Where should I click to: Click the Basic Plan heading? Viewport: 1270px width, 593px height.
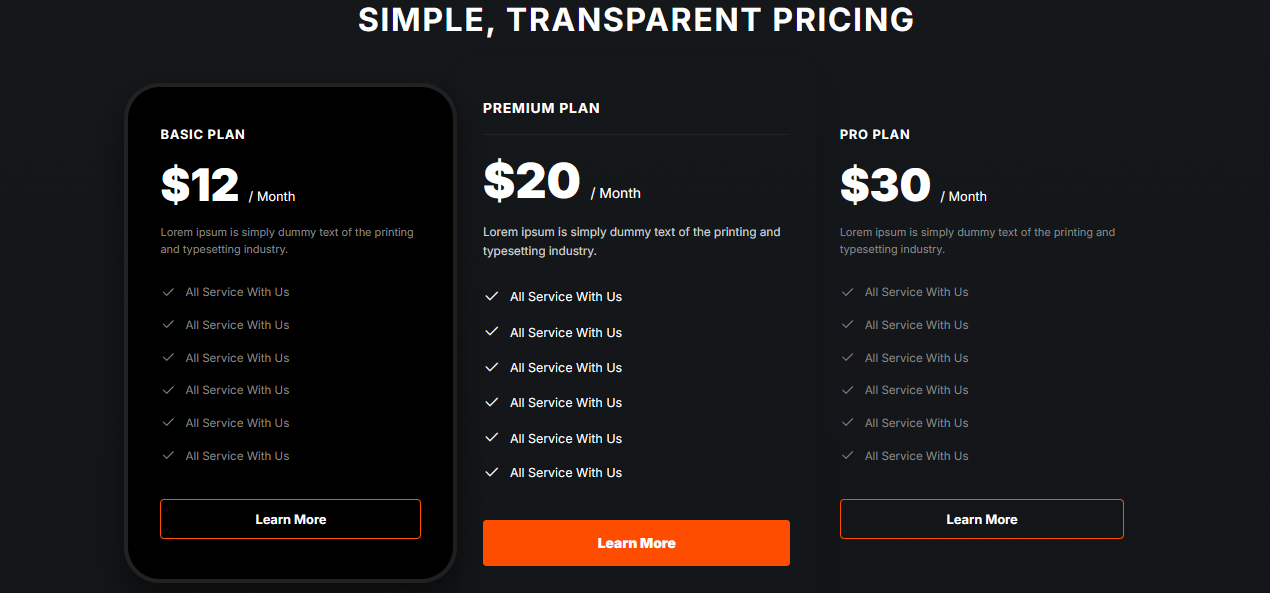pyautogui.click(x=203, y=134)
